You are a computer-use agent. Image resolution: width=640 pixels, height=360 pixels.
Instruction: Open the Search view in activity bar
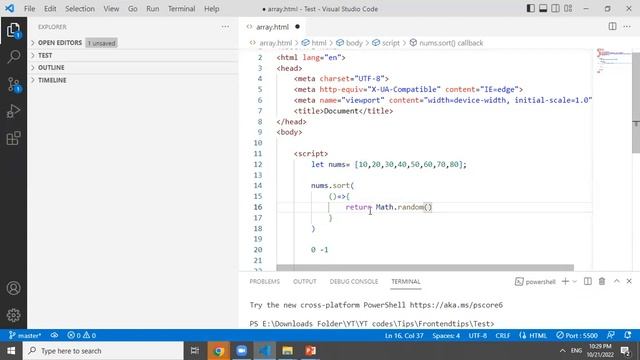point(13,56)
